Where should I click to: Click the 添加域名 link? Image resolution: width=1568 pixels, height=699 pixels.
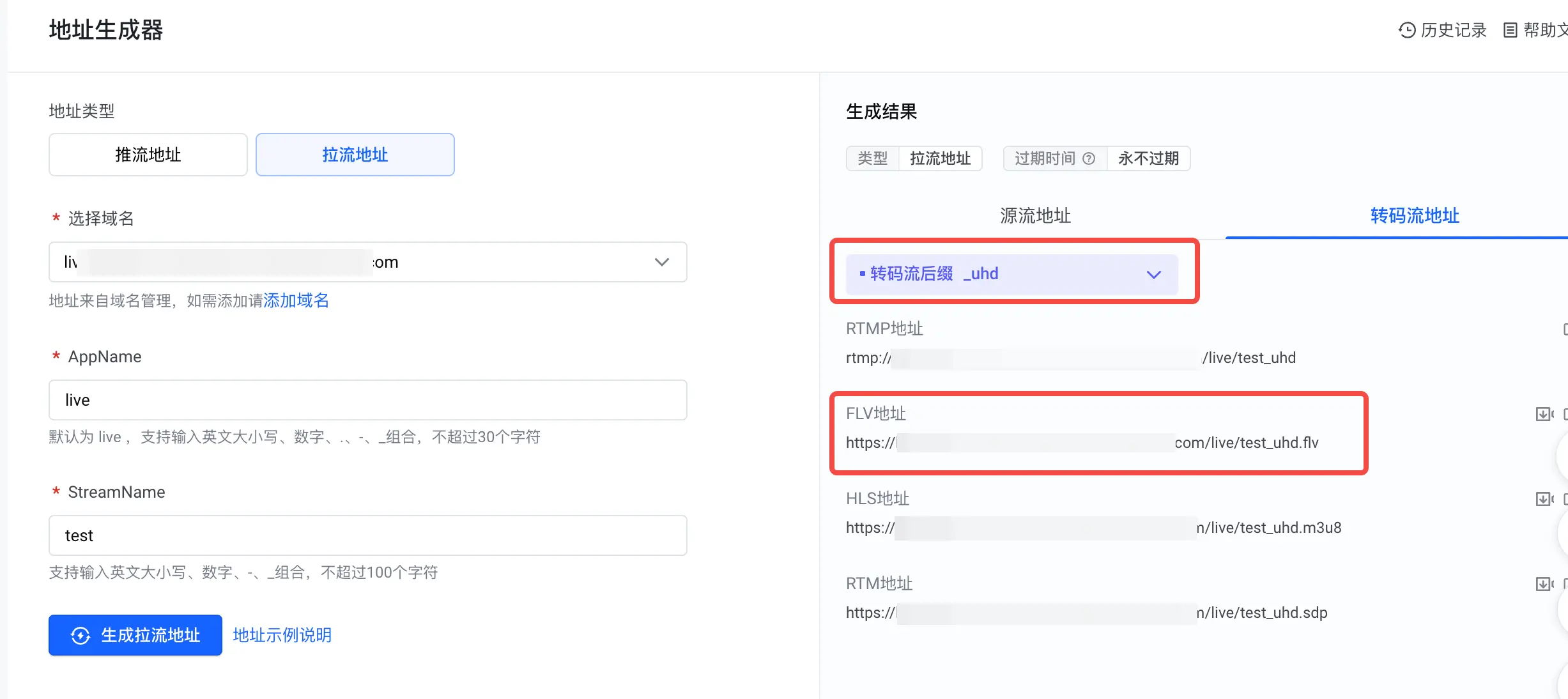(296, 300)
